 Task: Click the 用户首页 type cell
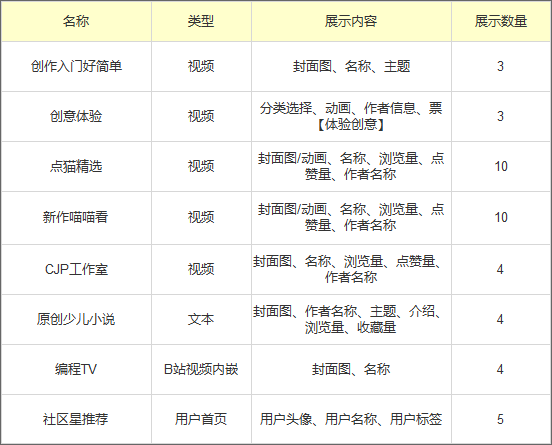201,419
